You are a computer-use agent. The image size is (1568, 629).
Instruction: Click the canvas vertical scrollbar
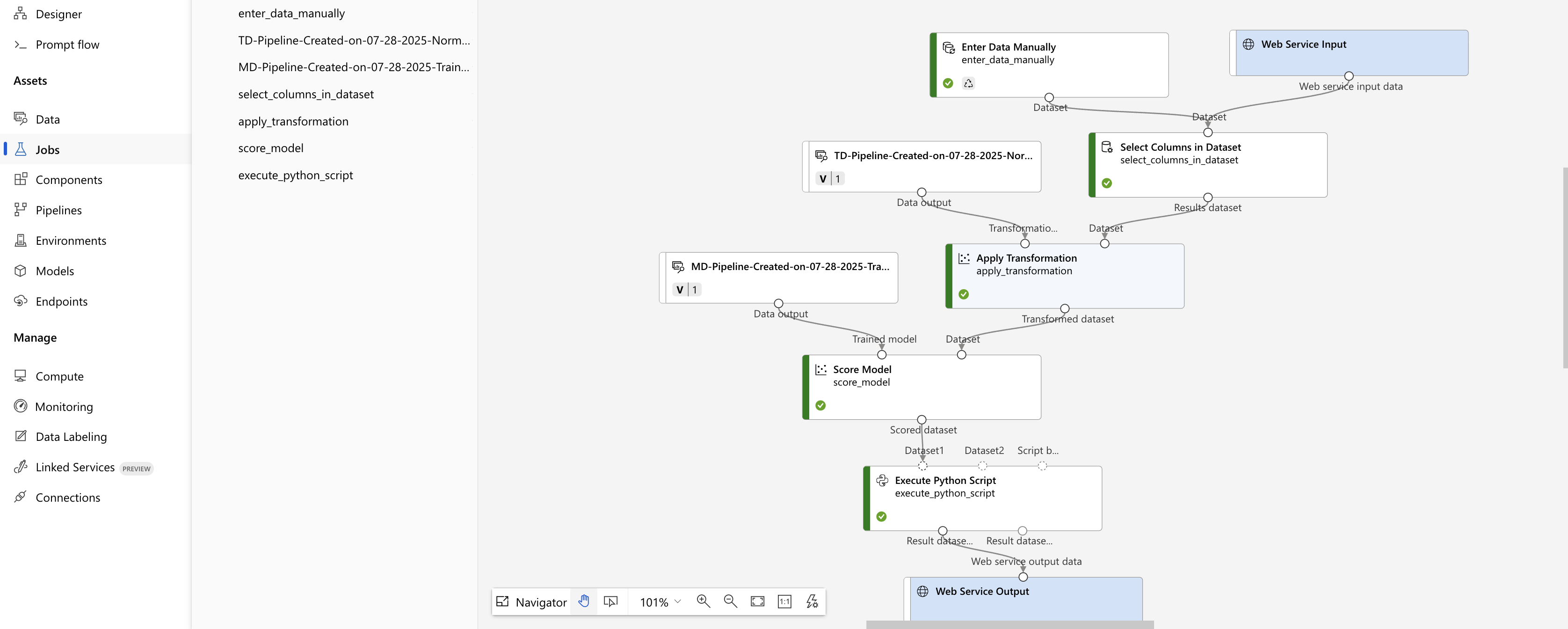[1565, 268]
